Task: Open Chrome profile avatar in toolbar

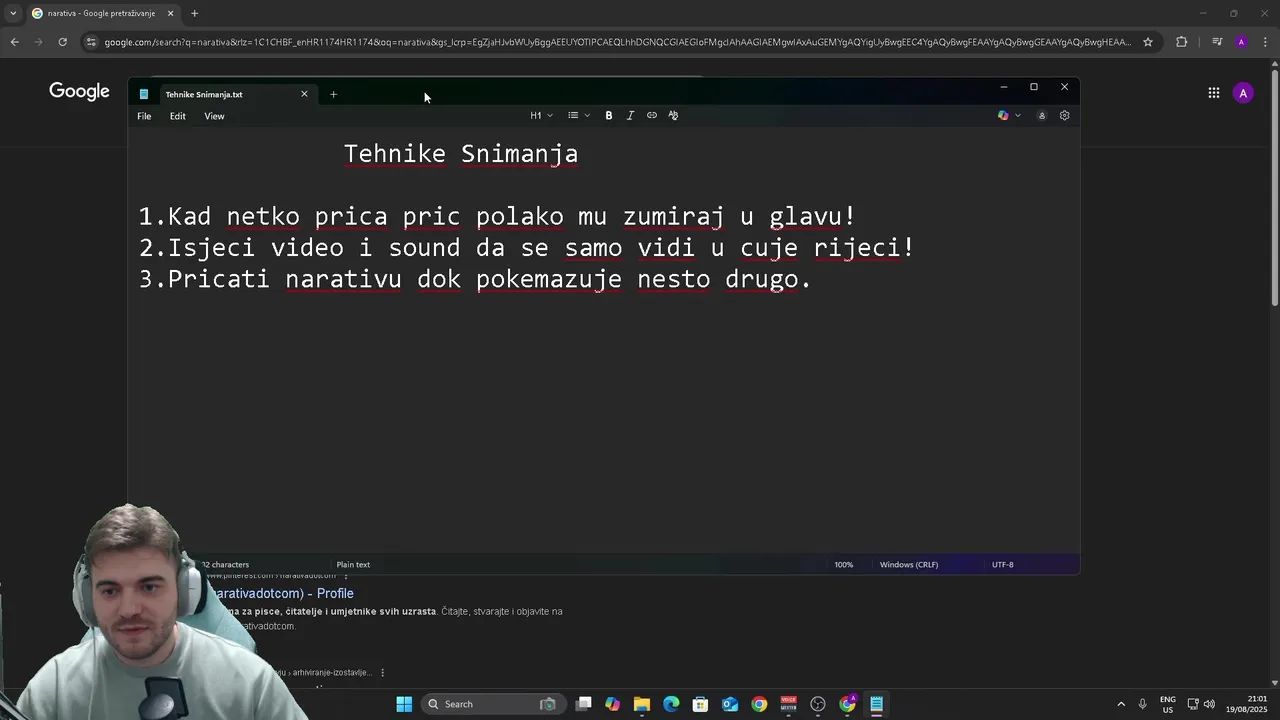Action: tap(1242, 42)
